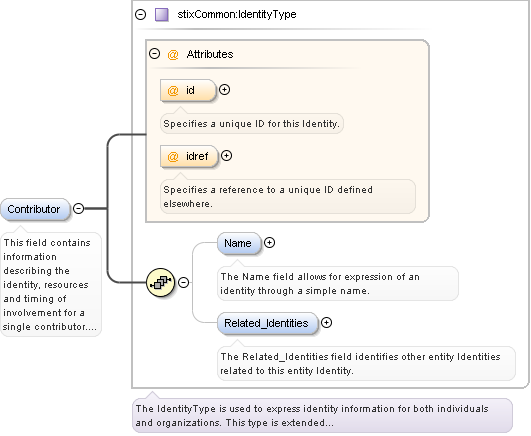531x436 pixels.
Task: Select the Related_Identities element node
Action: (268, 323)
